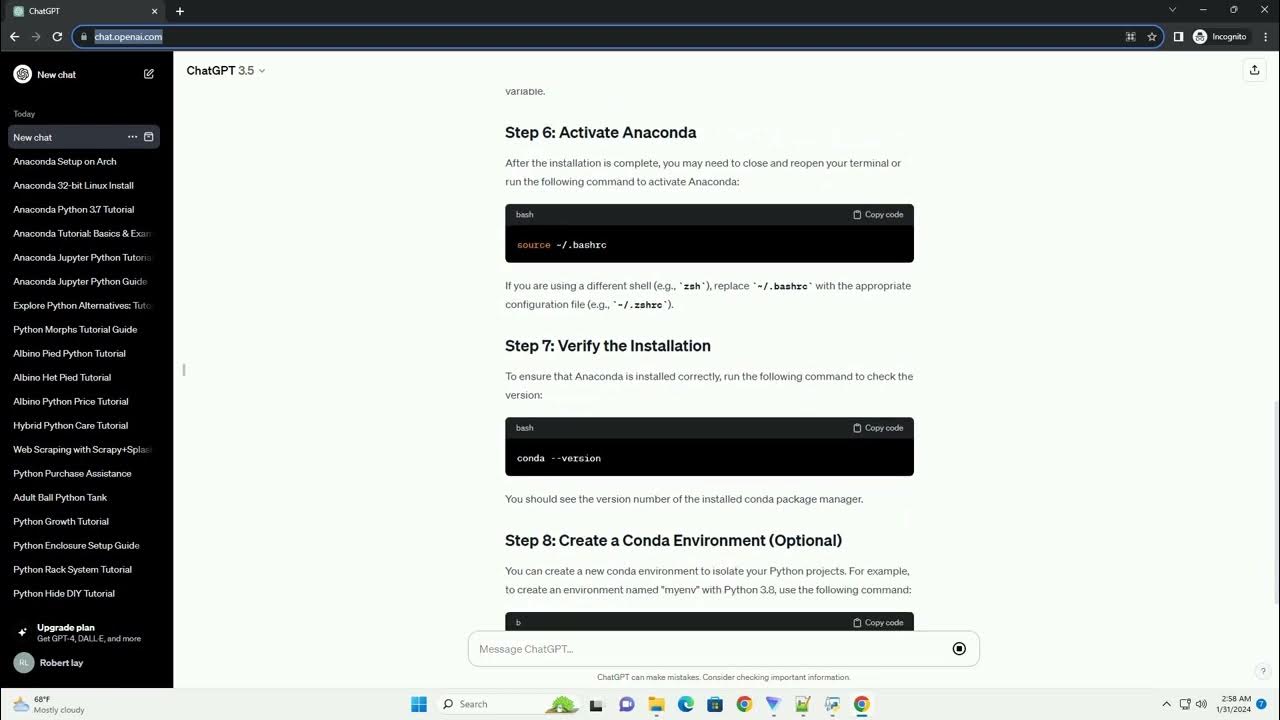Close the ChatGPT browser tab

click(x=156, y=11)
